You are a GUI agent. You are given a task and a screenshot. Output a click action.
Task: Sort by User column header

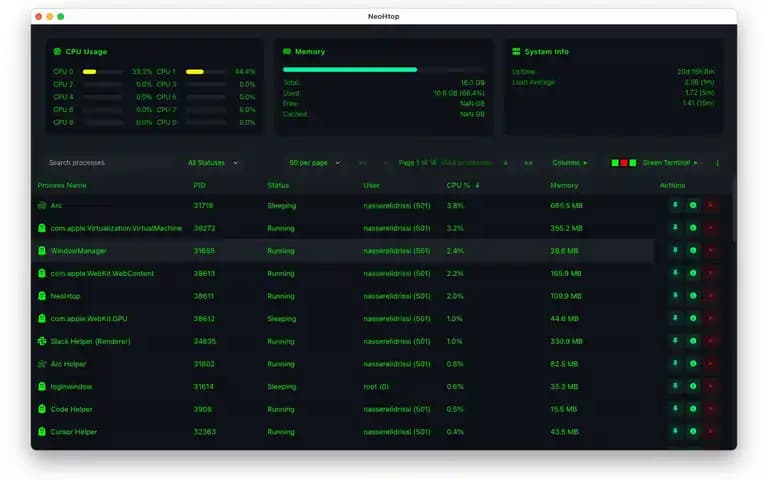371,185
